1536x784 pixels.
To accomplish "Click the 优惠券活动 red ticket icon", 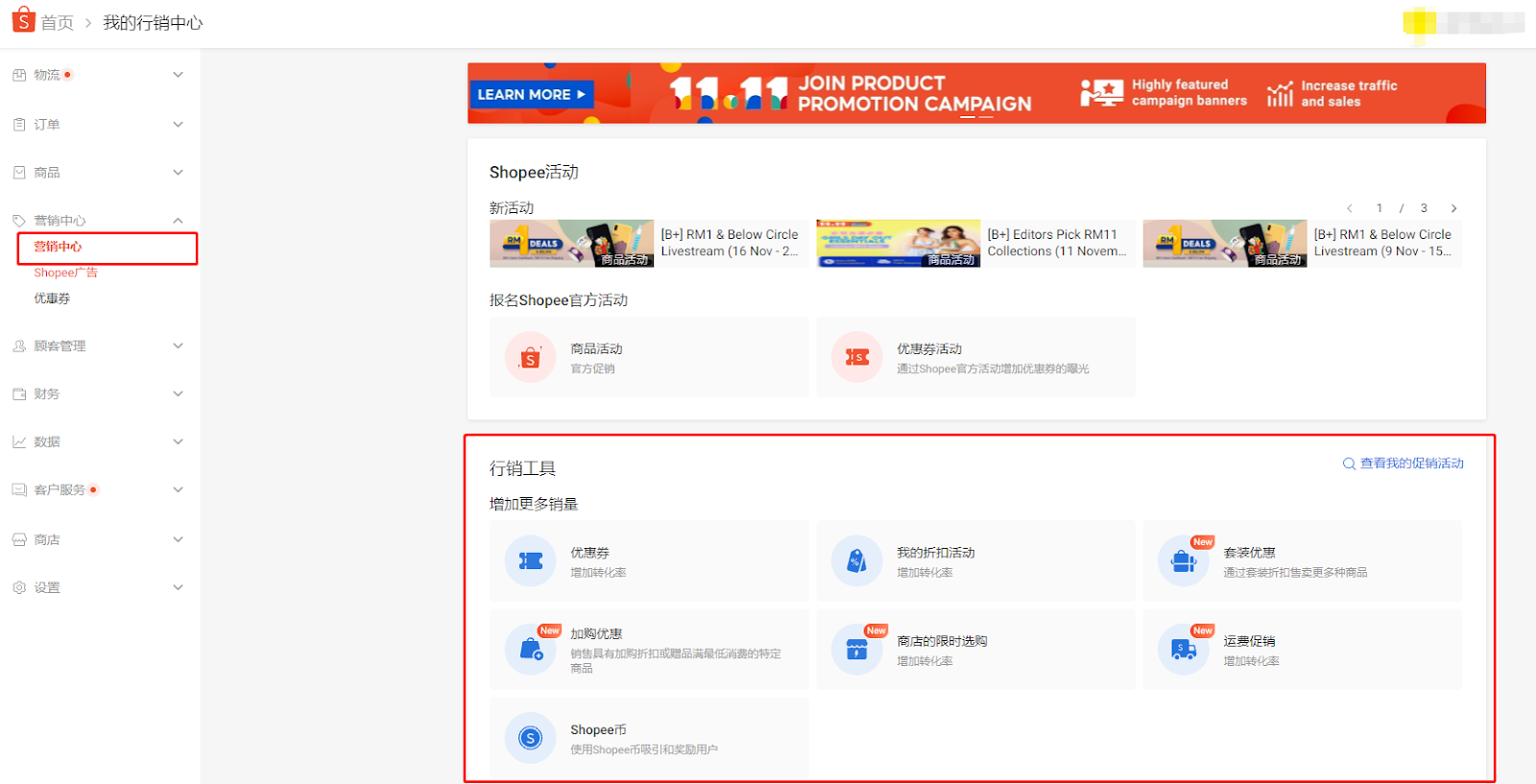I will [x=857, y=357].
